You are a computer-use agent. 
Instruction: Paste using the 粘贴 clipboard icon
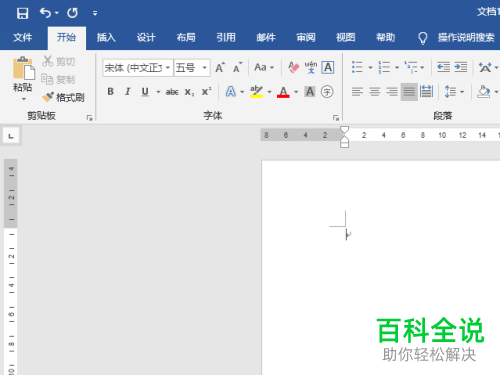click(x=23, y=68)
